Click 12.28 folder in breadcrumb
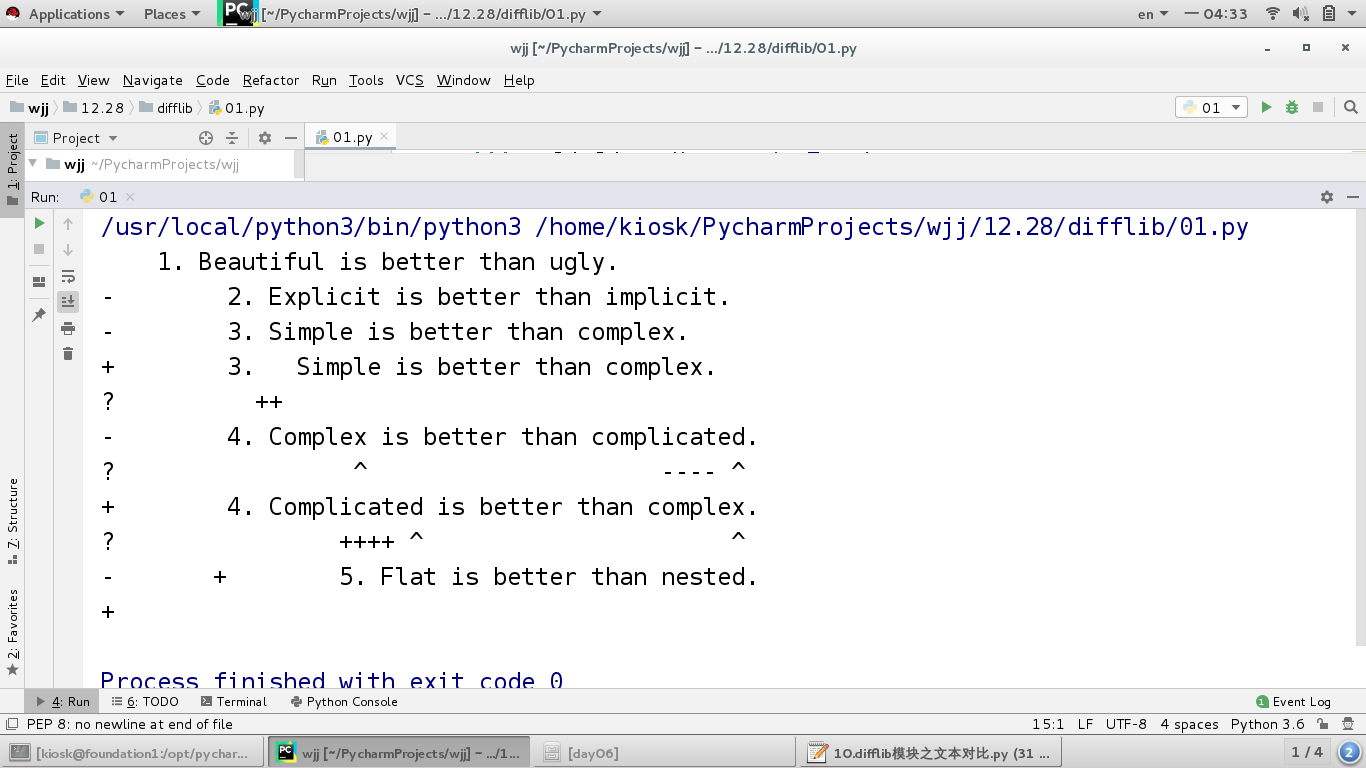 pyautogui.click(x=94, y=108)
